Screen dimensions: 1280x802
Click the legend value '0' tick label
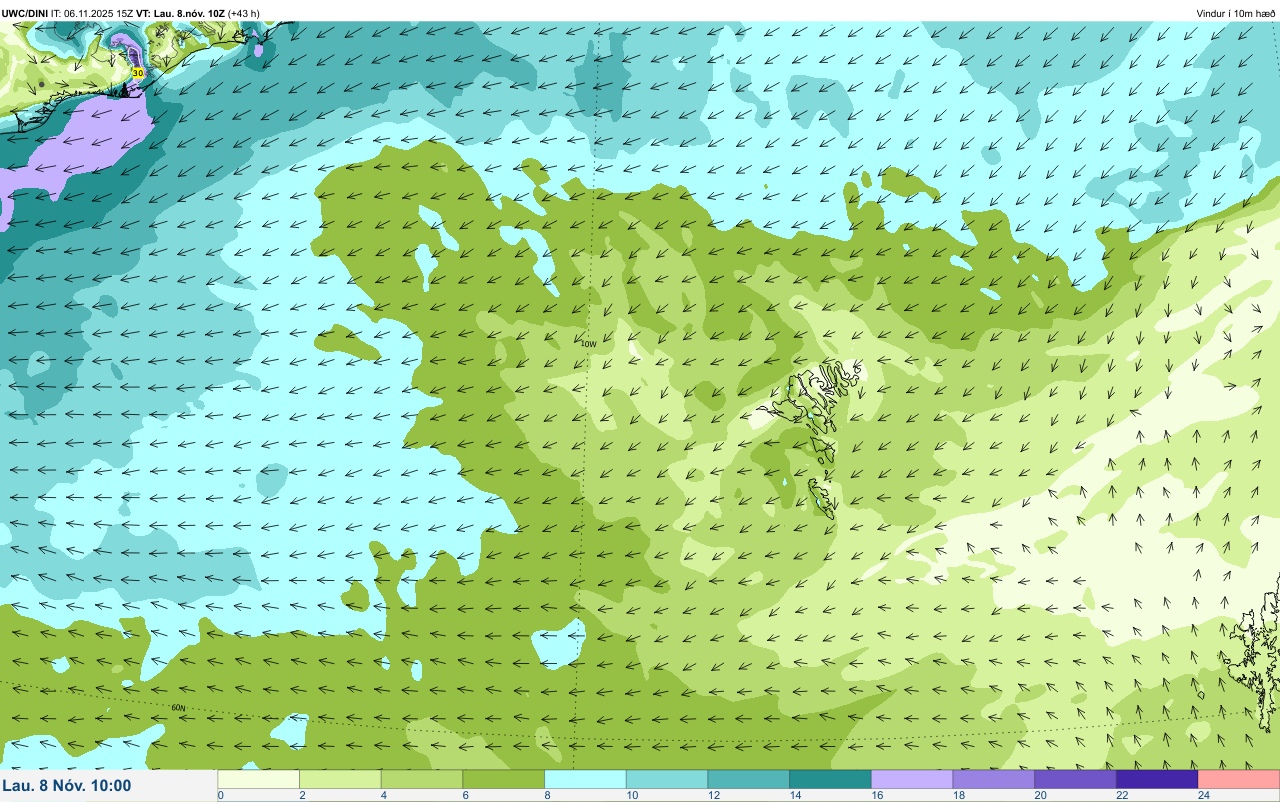pos(220,795)
